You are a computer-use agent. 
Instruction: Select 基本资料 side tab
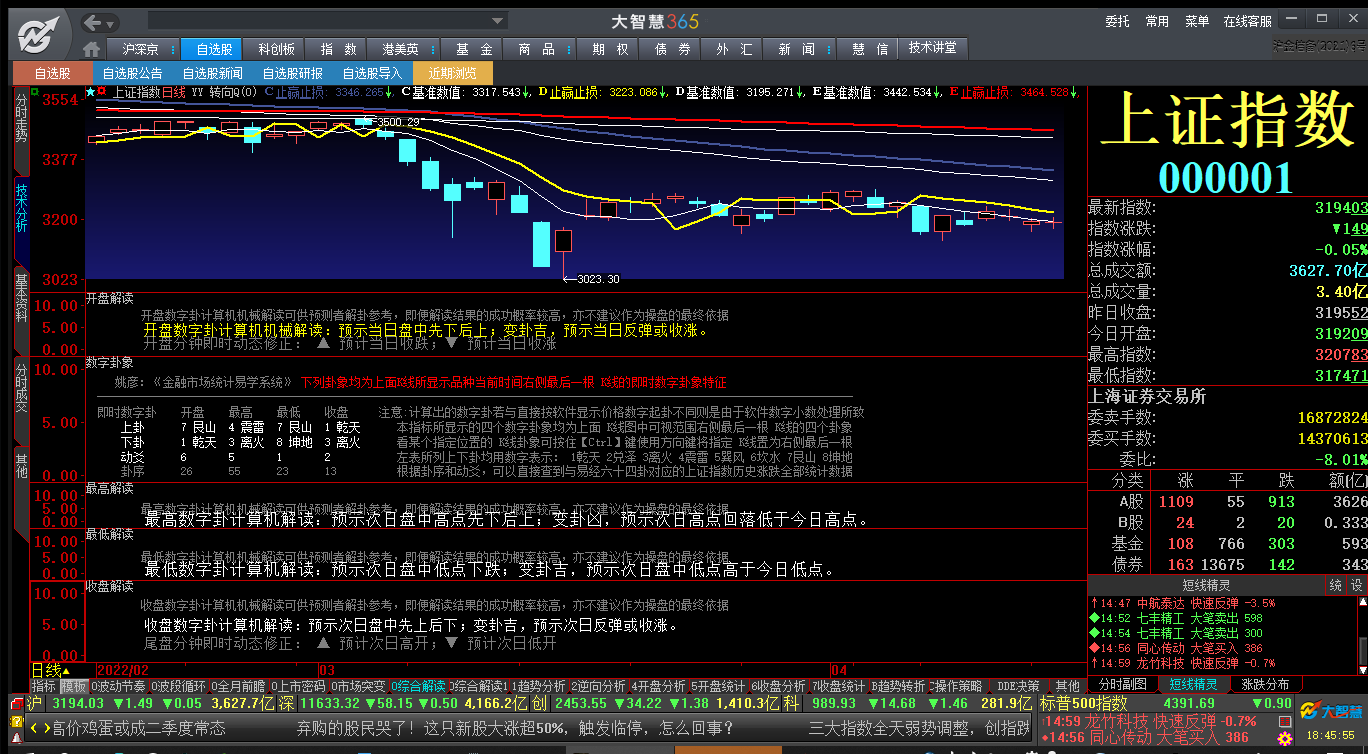click(x=22, y=310)
